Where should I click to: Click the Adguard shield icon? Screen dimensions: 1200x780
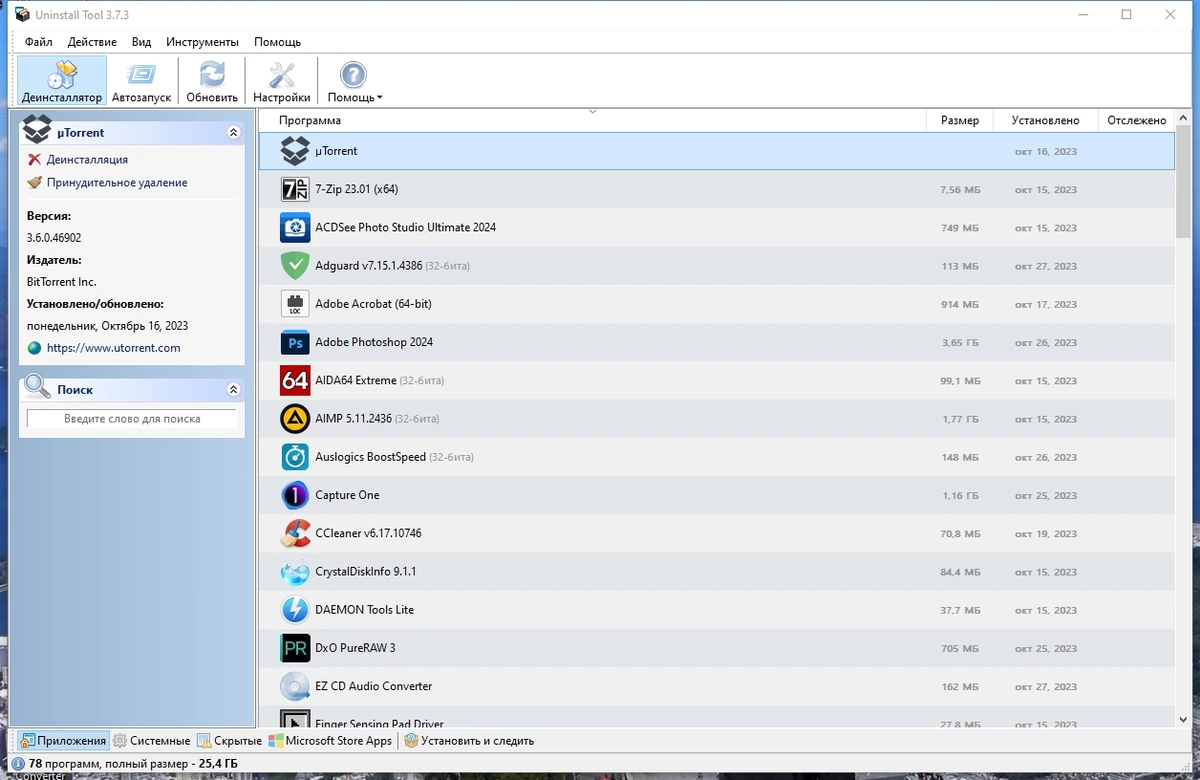(295, 266)
